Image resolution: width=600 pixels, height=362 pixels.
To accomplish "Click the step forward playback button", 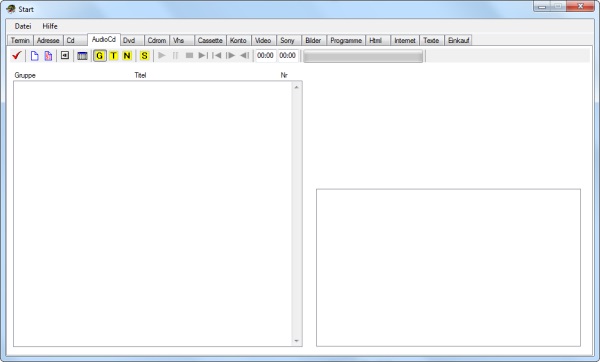I will [x=230, y=55].
